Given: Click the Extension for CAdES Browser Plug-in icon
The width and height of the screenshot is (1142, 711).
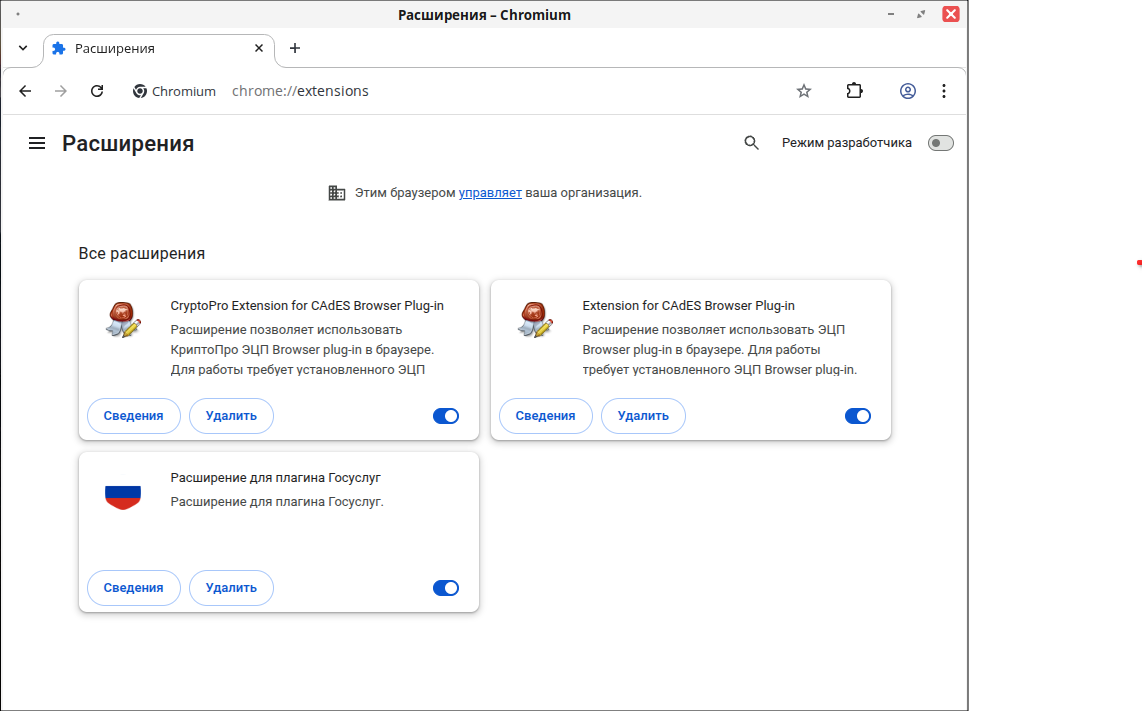Looking at the screenshot, I should [x=535, y=320].
